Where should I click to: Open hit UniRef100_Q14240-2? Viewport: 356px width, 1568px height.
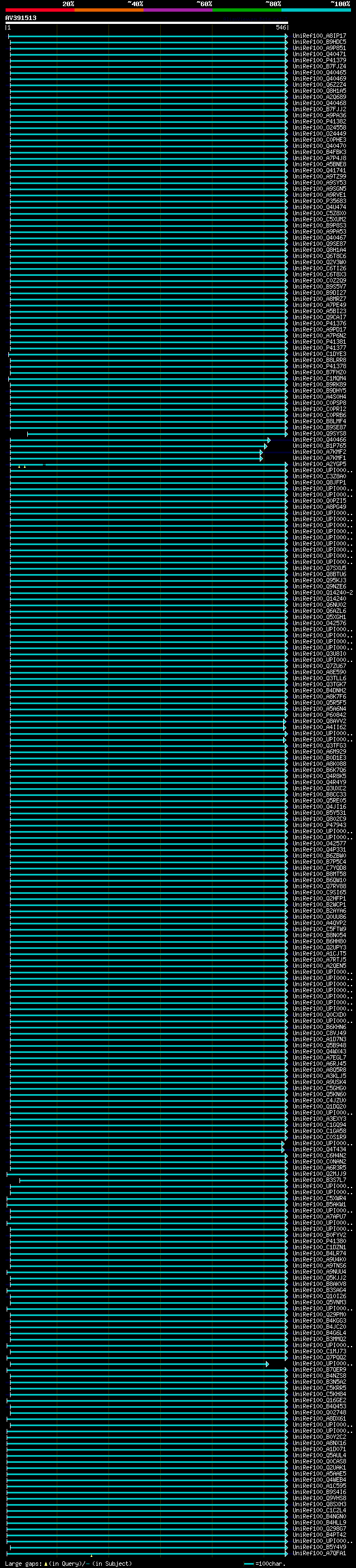[323, 592]
